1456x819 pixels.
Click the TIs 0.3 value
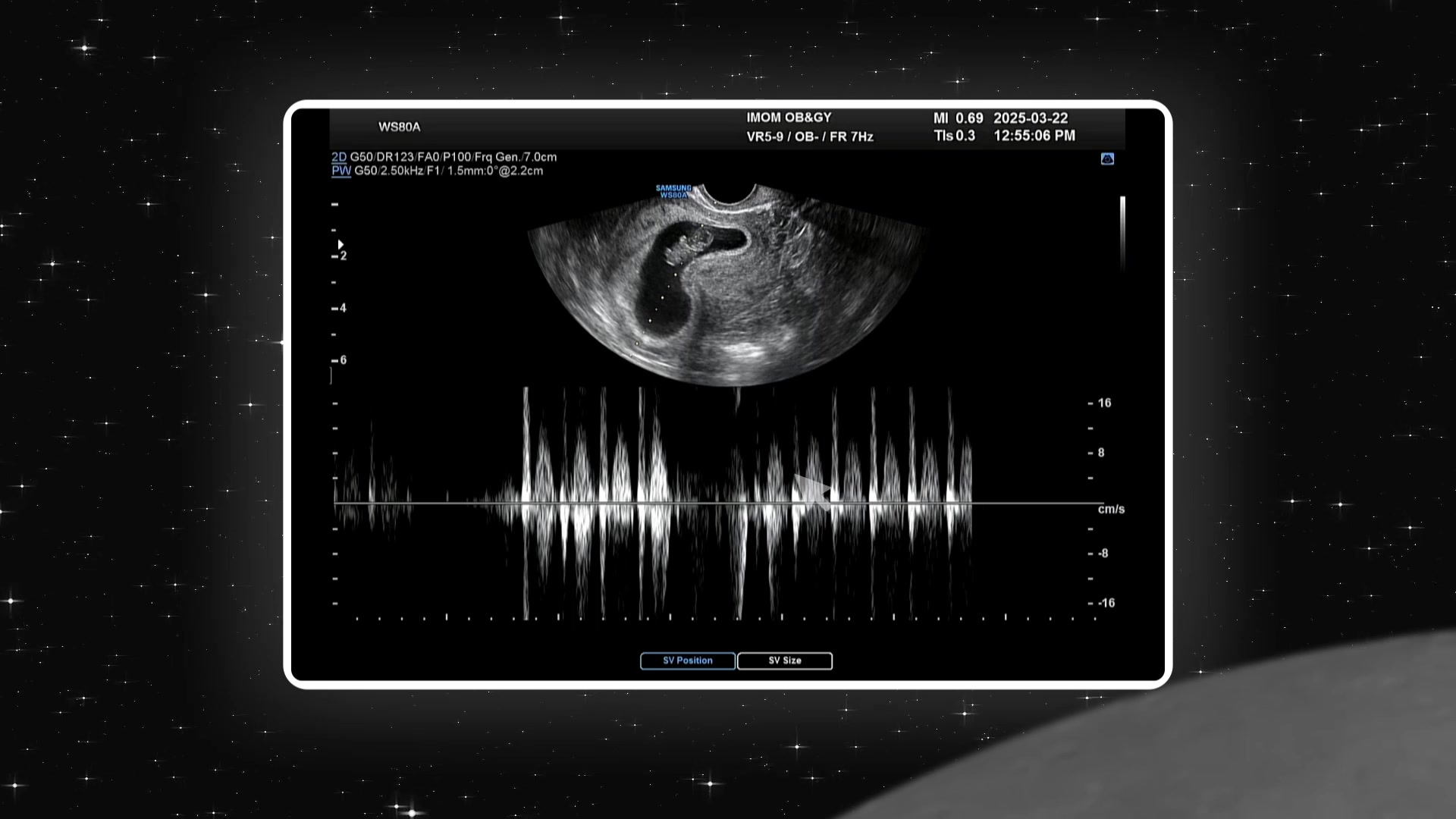click(955, 136)
